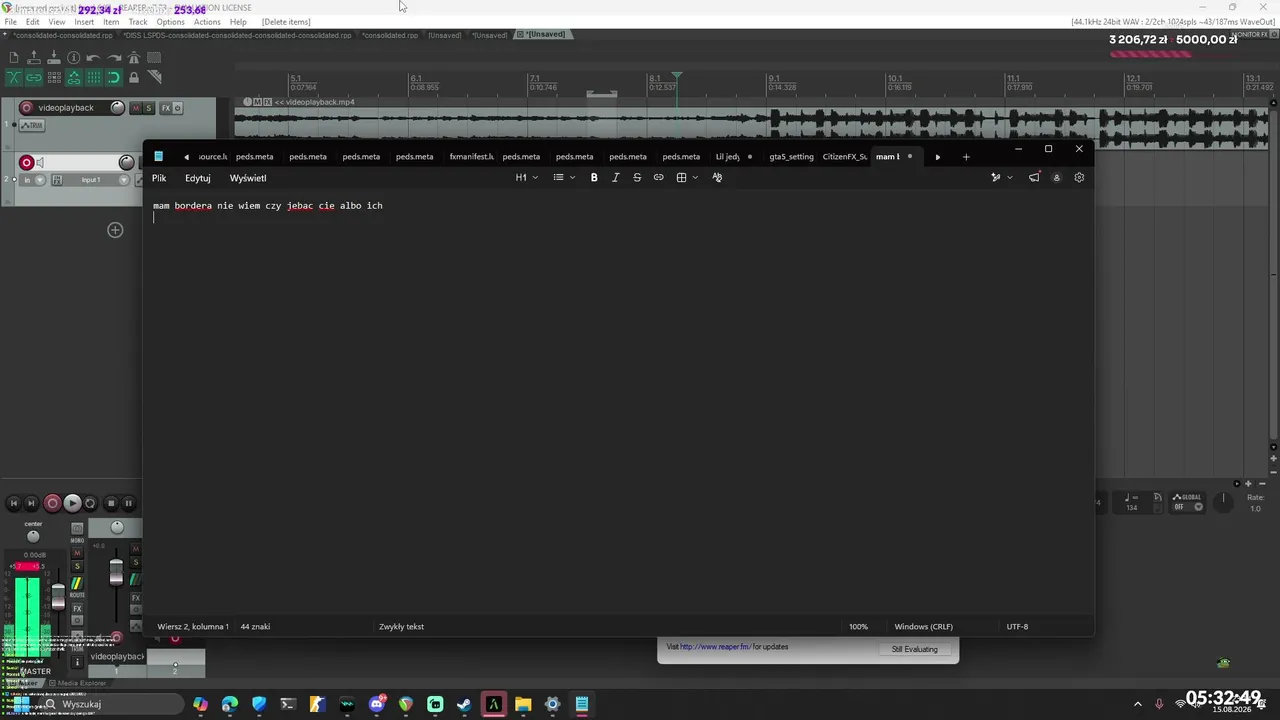The height and width of the screenshot is (720, 1280).
Task: Apply bold formatting in Notepad
Action: pos(594,177)
